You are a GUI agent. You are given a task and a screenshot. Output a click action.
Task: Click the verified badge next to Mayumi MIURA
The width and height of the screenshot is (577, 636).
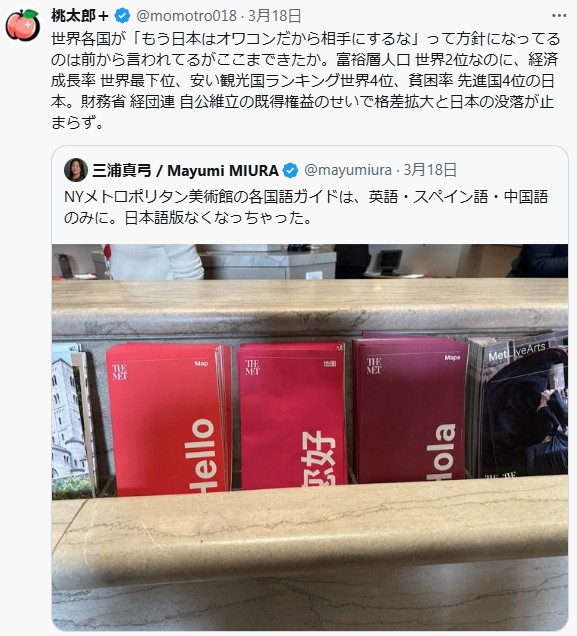coord(290,170)
